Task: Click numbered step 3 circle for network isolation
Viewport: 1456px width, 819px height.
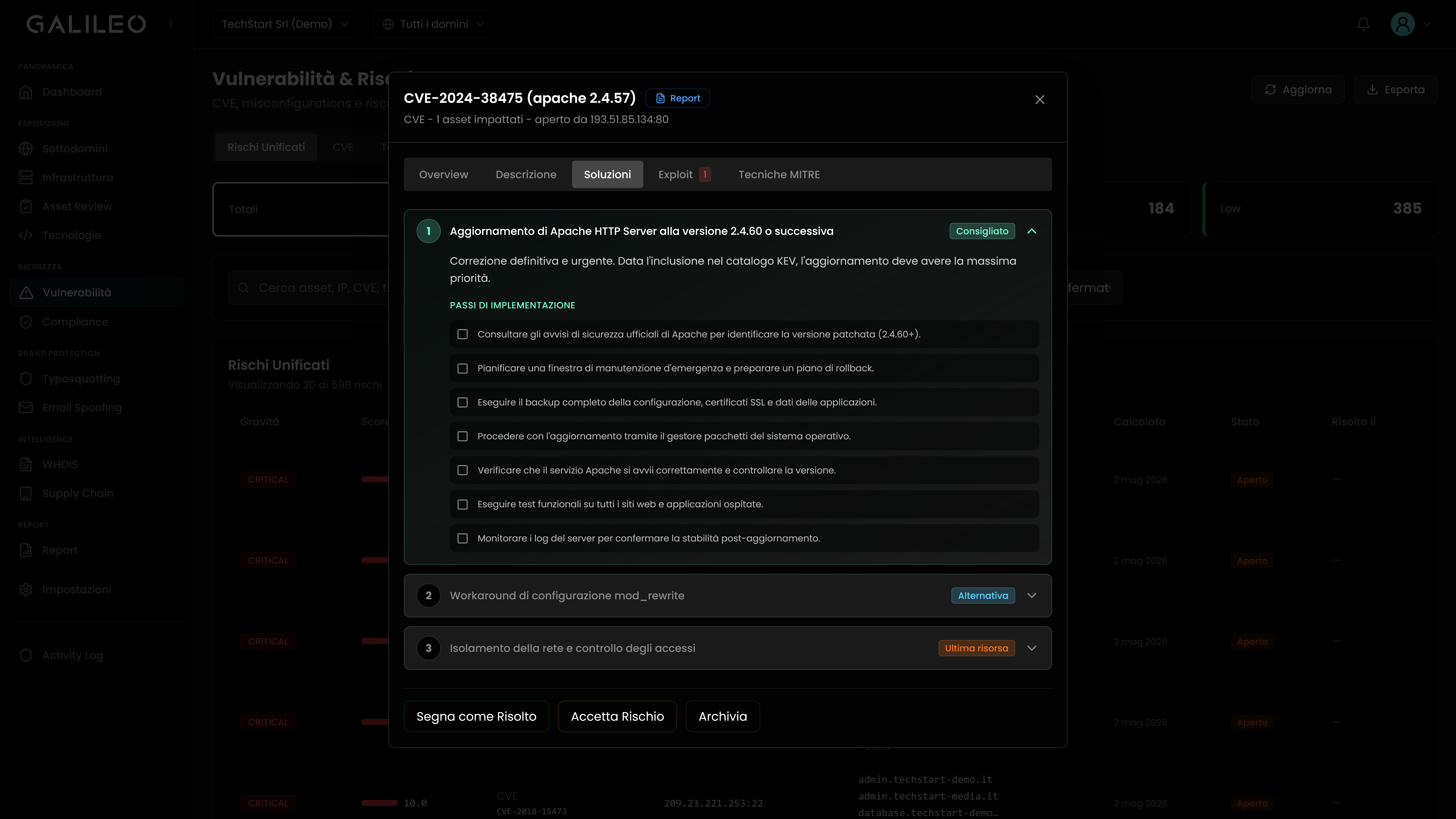Action: 428,648
